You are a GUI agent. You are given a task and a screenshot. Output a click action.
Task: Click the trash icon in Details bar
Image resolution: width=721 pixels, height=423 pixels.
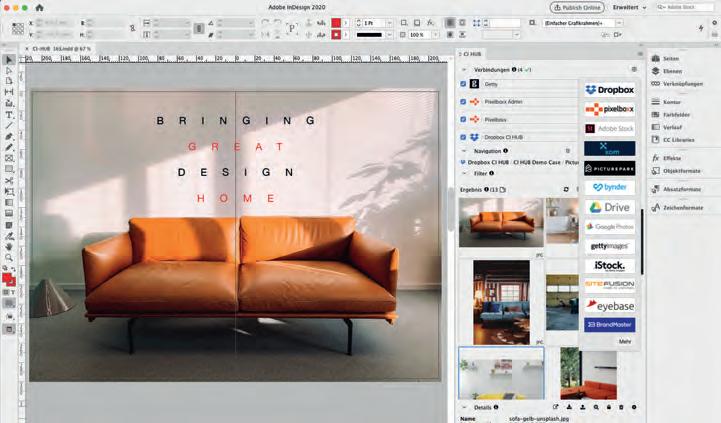pyautogui.click(x=621, y=407)
